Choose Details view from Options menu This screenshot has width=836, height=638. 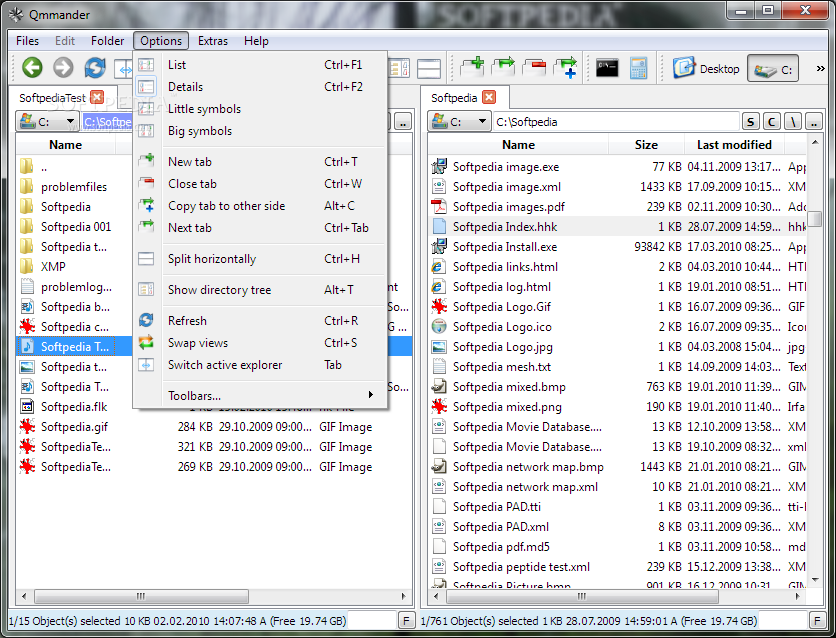[260, 86]
